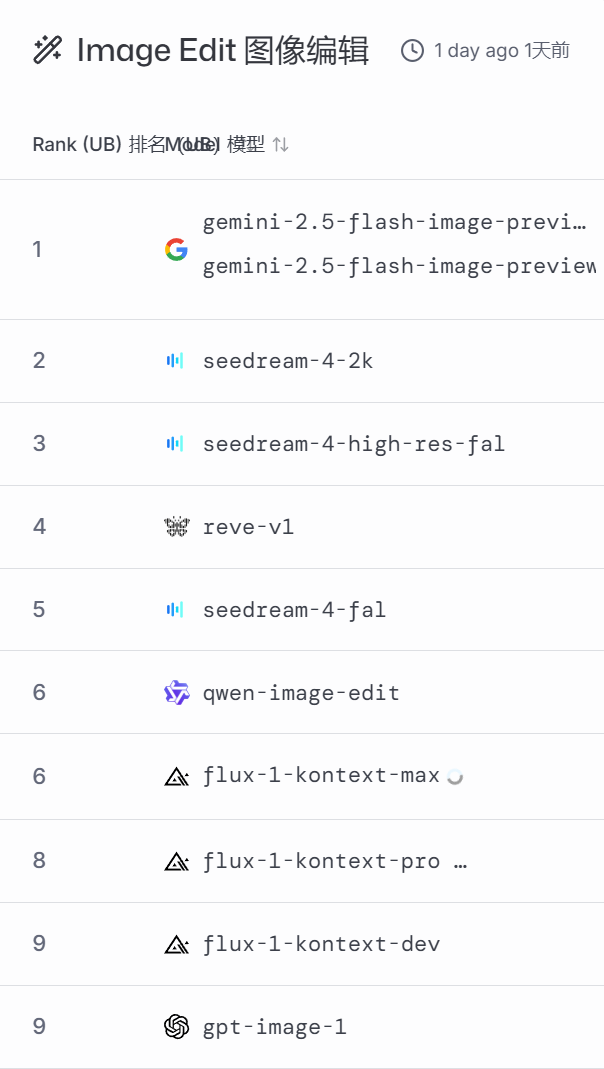Click the gpt-image-1 model name
The width and height of the screenshot is (604, 1069).
tap(274, 1026)
